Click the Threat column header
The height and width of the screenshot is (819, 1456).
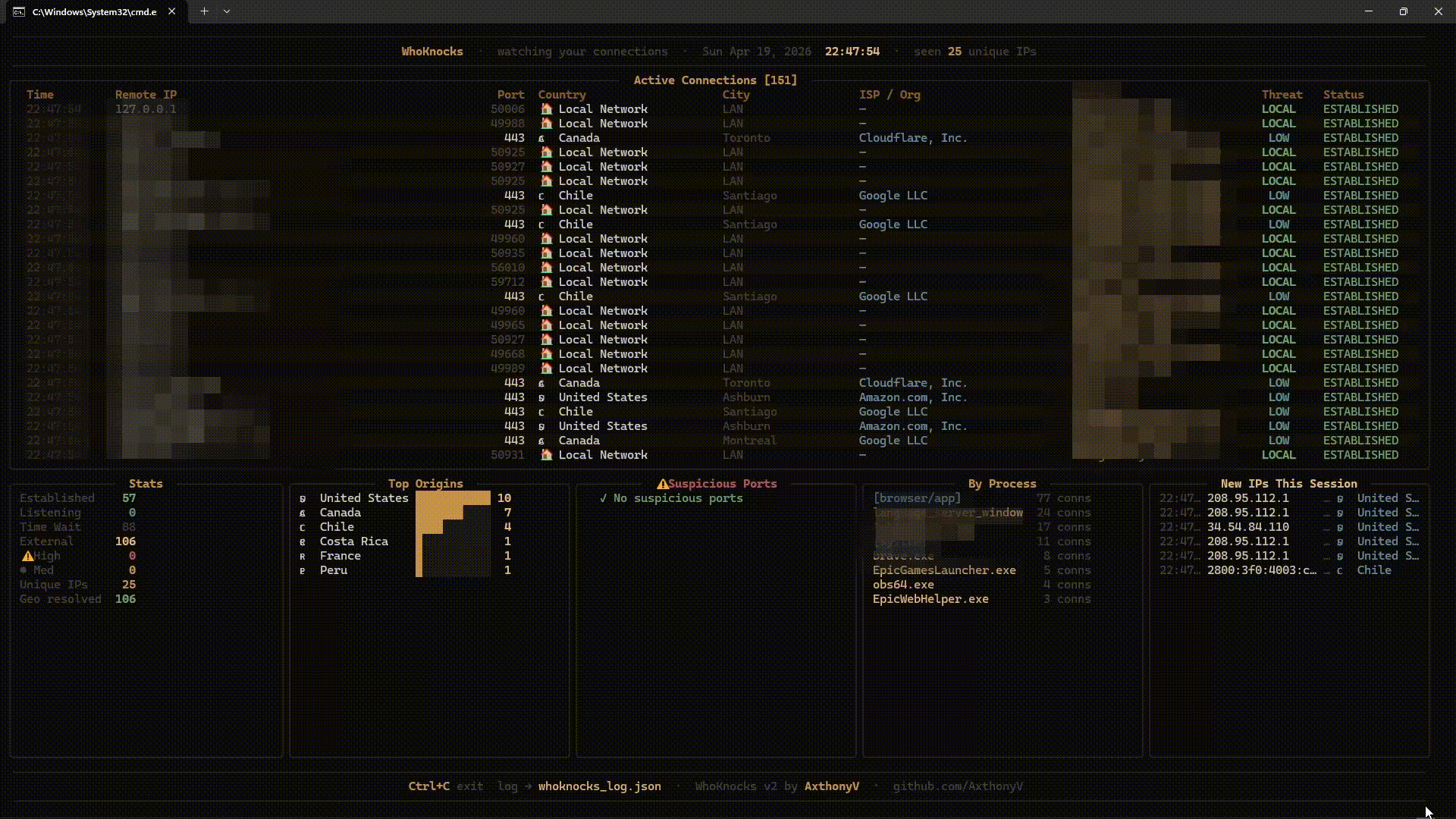[x=1282, y=95]
